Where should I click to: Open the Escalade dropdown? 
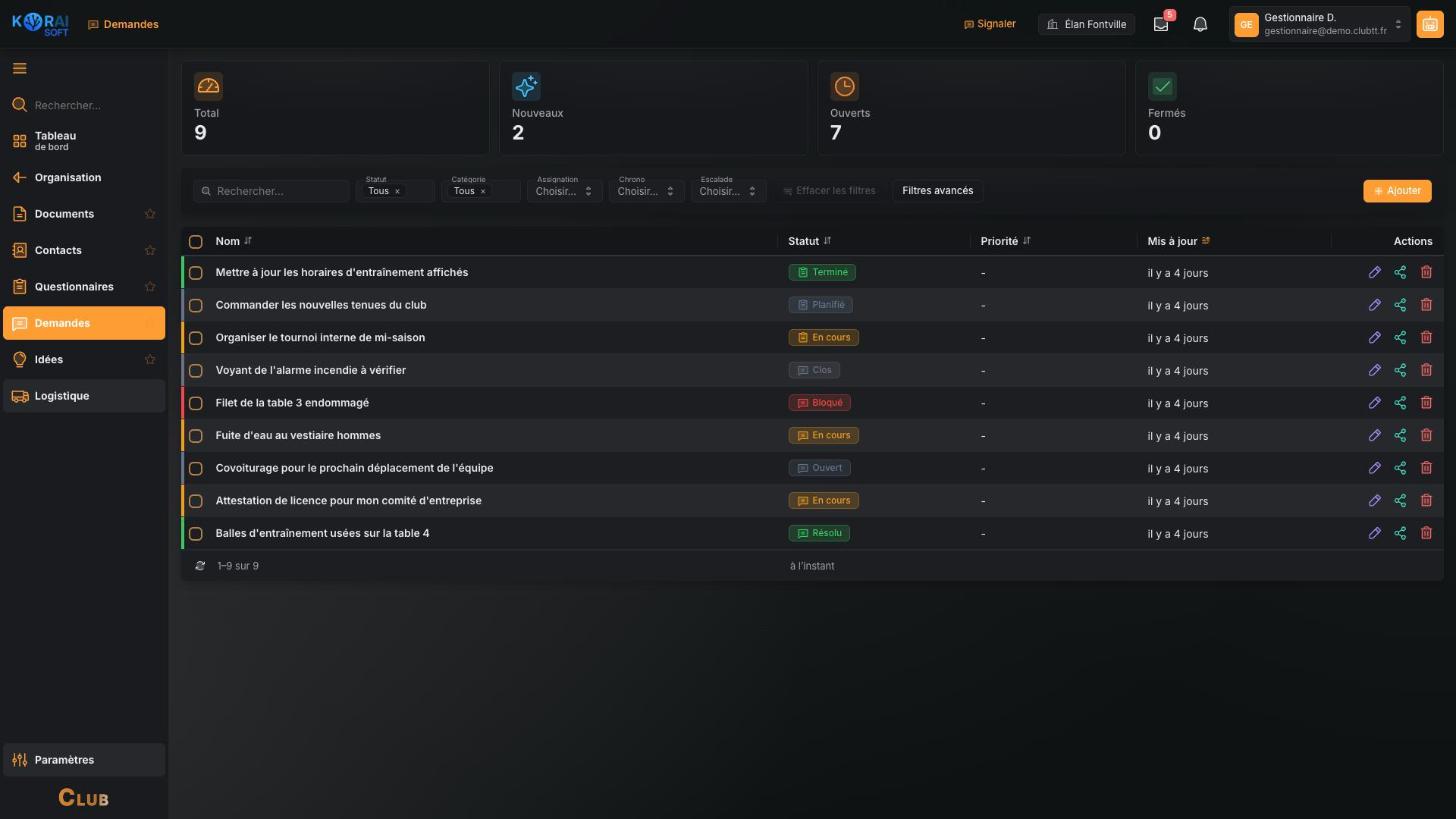click(728, 190)
